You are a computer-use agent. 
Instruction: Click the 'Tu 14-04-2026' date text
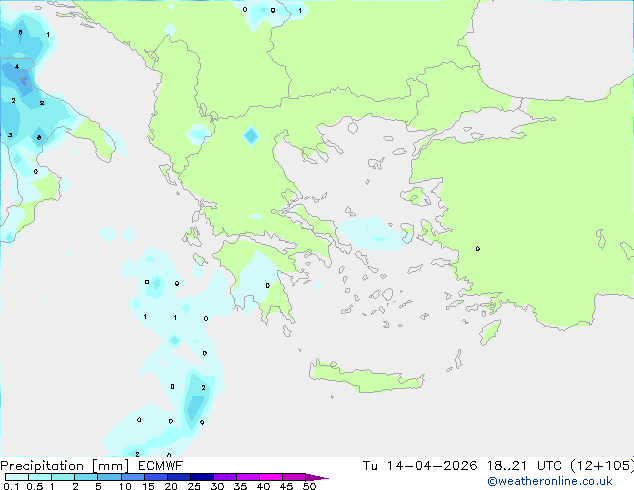click(419, 466)
